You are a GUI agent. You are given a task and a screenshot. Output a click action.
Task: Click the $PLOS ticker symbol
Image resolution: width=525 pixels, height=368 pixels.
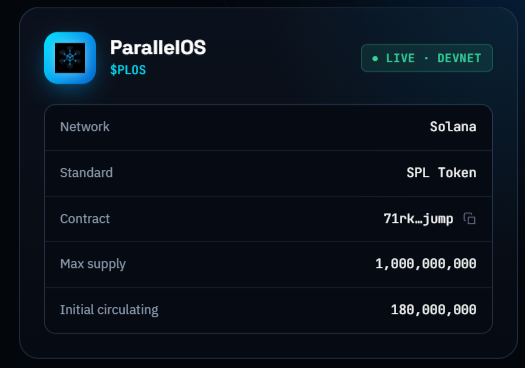coord(128,70)
